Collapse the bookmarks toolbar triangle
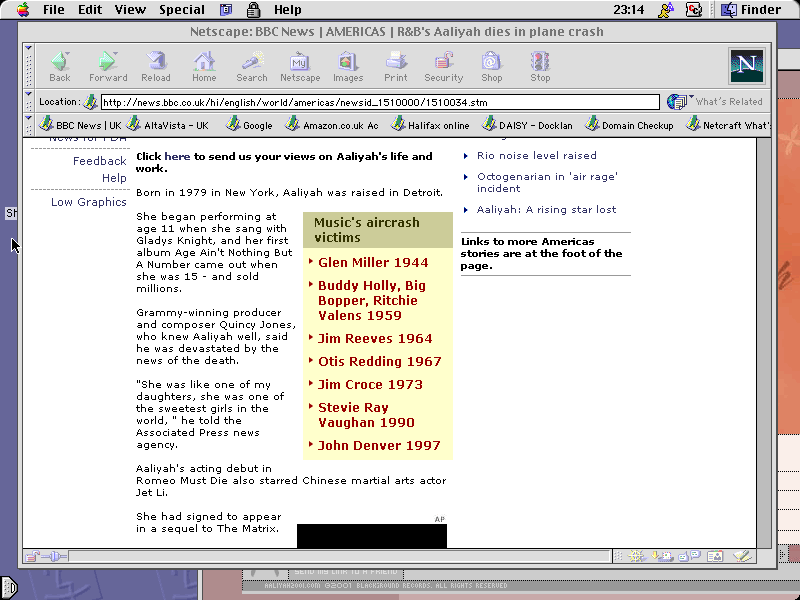The height and width of the screenshot is (600, 800). click(29, 118)
